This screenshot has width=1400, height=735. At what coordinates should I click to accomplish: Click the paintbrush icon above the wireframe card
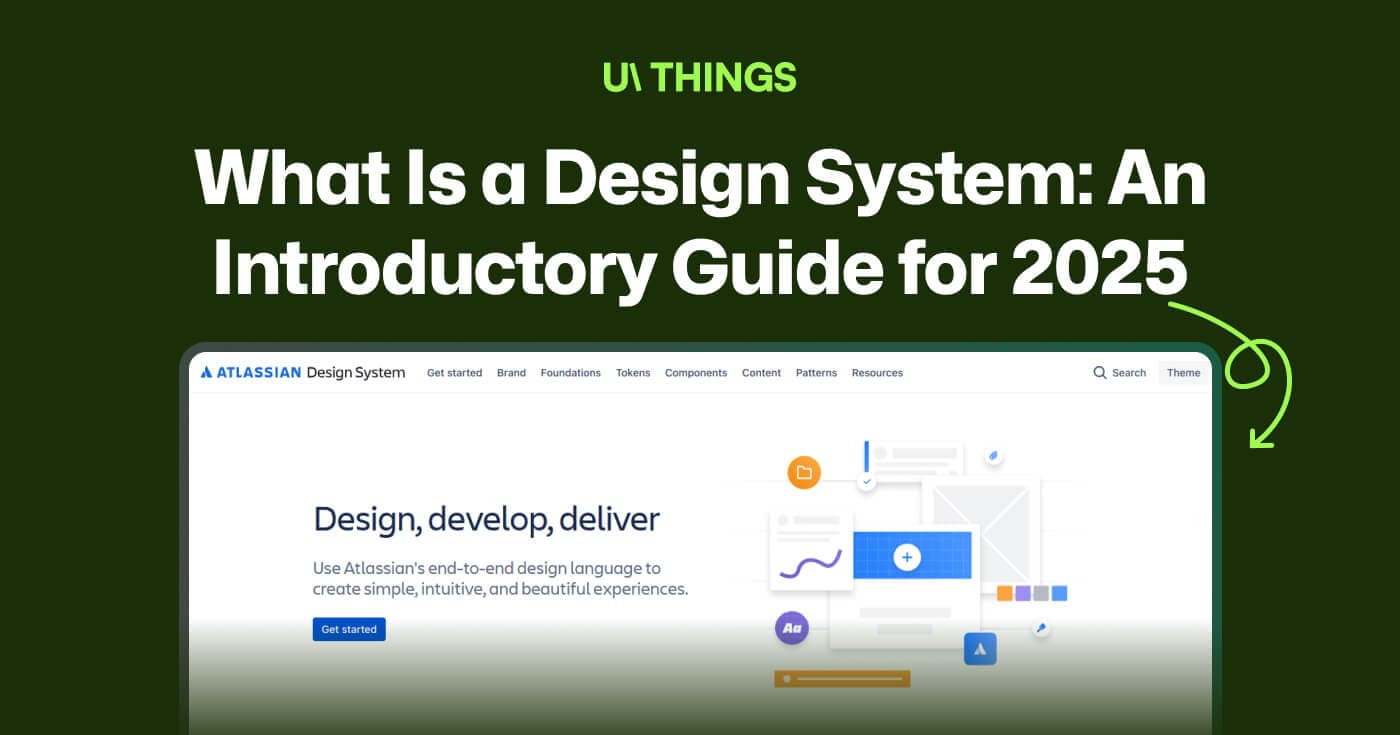click(x=993, y=456)
